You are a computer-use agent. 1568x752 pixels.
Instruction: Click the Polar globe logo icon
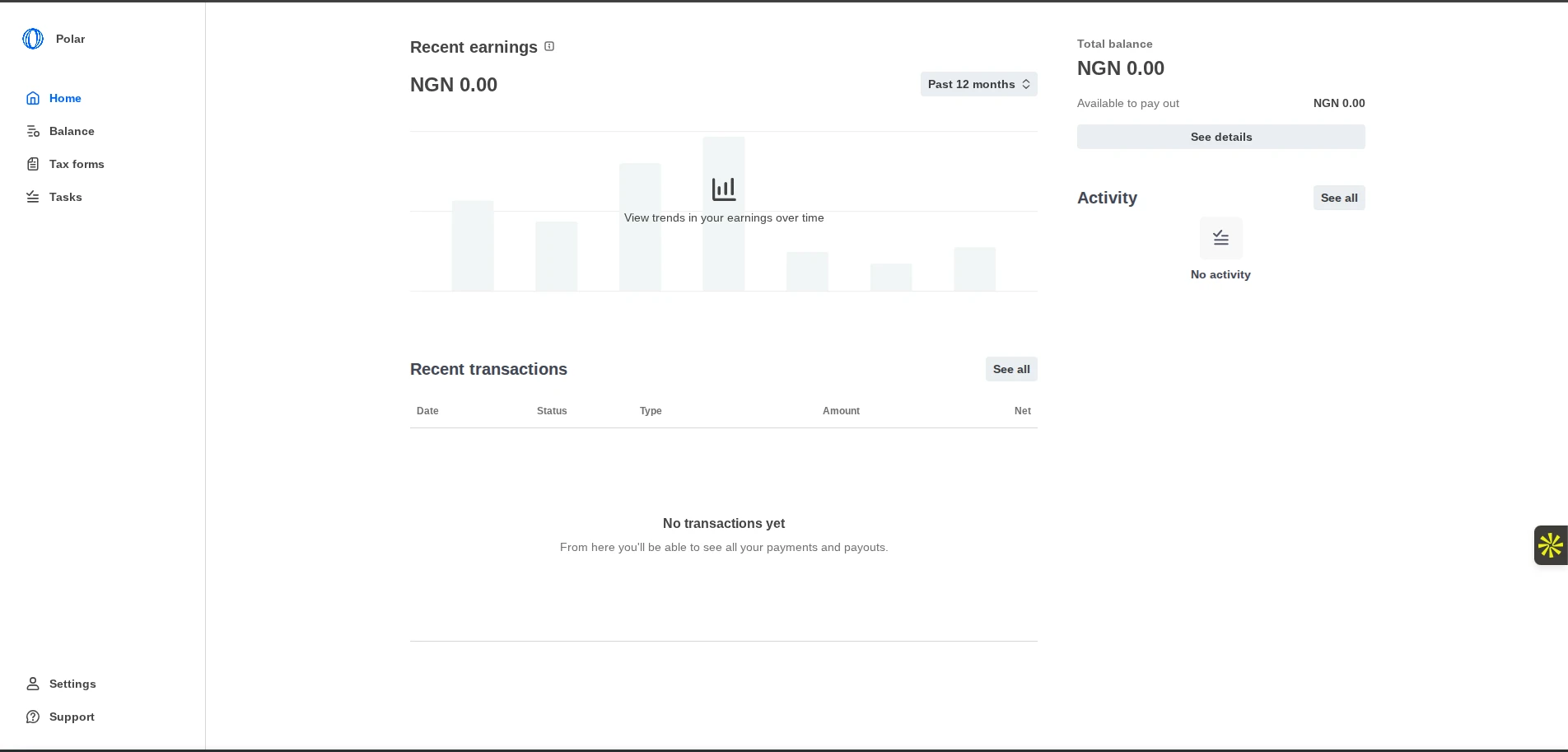tap(33, 39)
